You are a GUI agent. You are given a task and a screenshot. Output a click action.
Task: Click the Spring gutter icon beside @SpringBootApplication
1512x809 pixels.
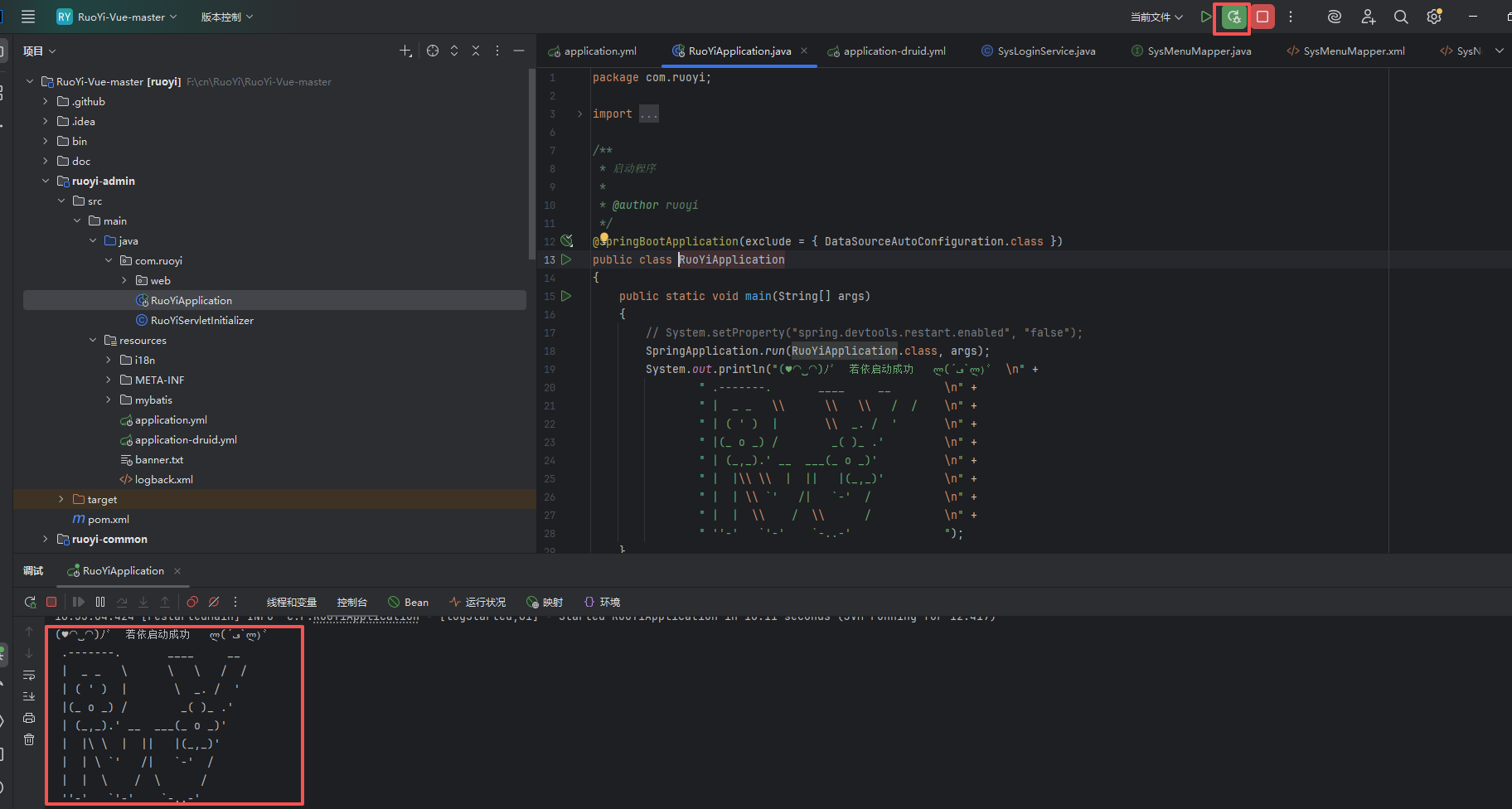coord(567,240)
